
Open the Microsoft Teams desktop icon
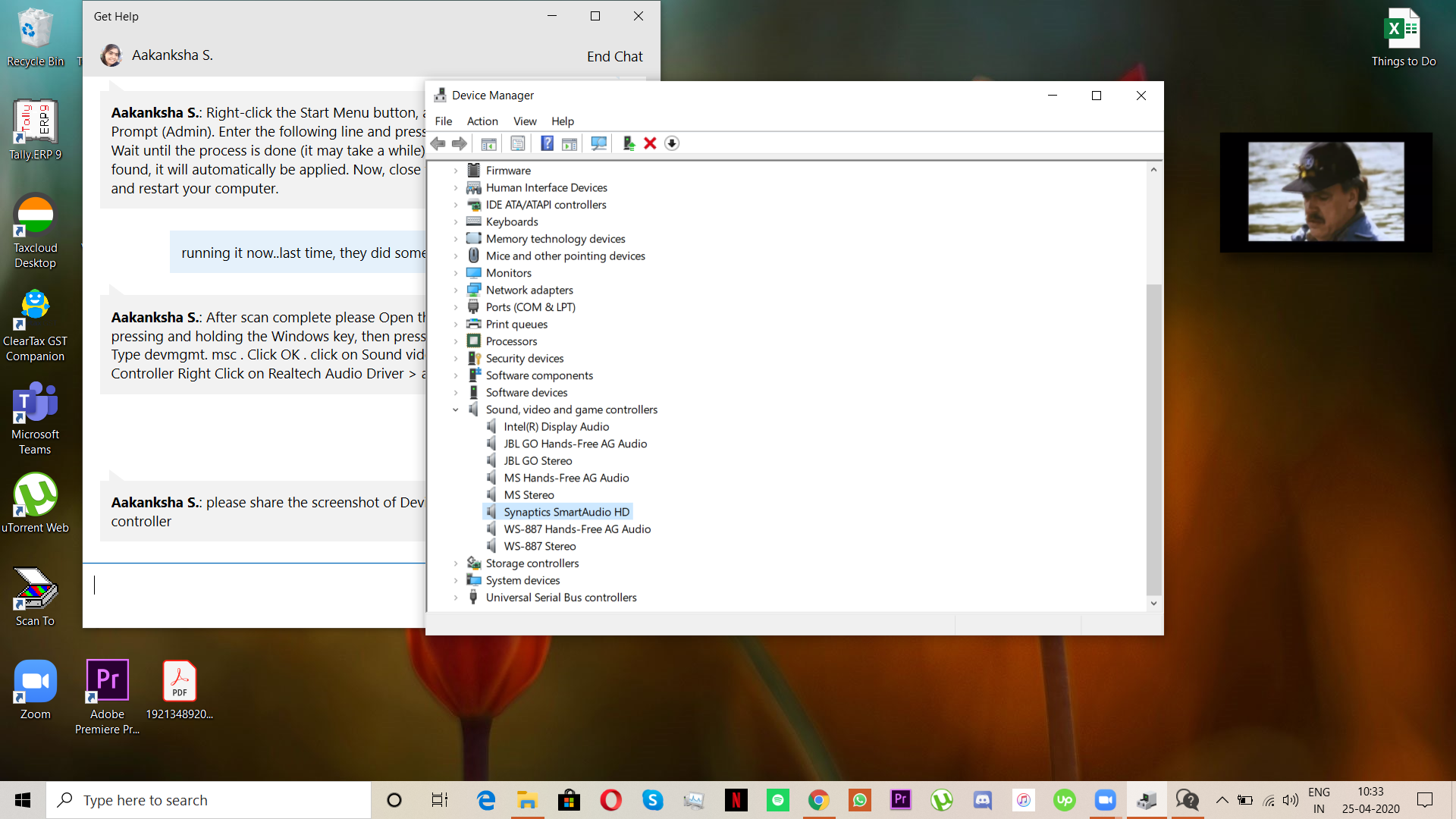35,419
